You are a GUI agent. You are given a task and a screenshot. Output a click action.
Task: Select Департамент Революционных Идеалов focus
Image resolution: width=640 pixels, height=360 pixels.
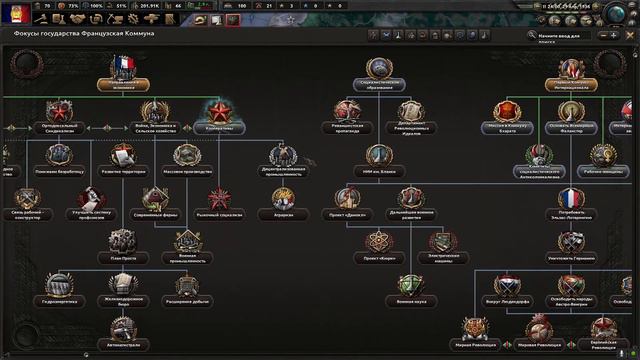tap(411, 118)
